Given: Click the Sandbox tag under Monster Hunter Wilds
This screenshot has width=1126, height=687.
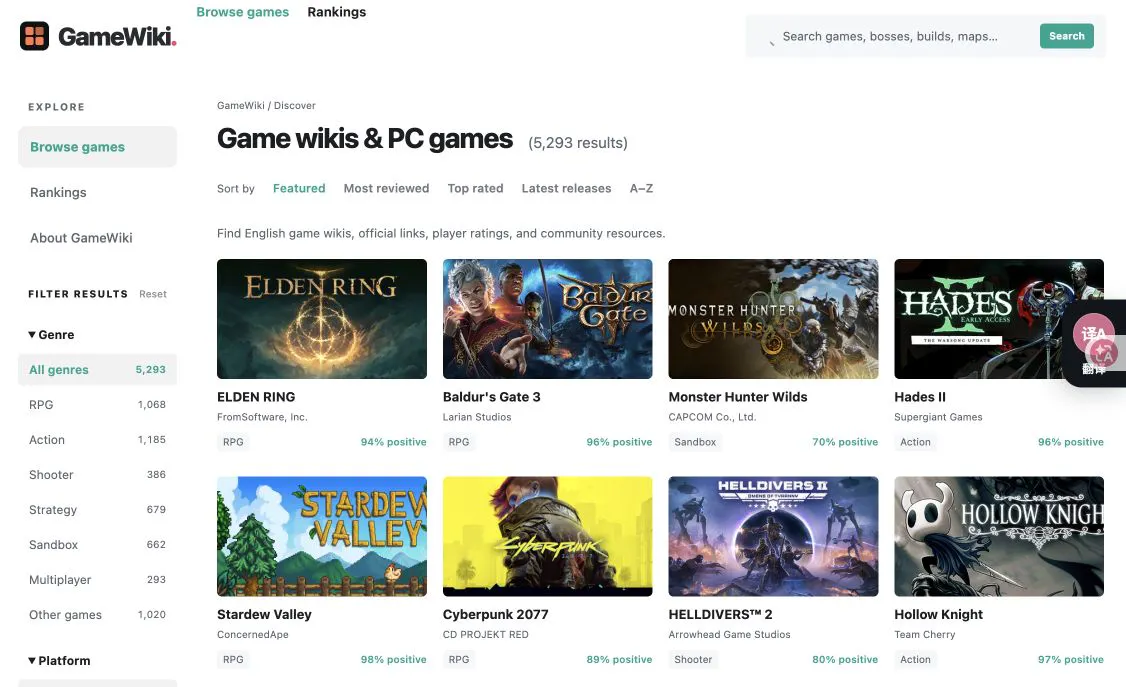Looking at the screenshot, I should (695, 442).
